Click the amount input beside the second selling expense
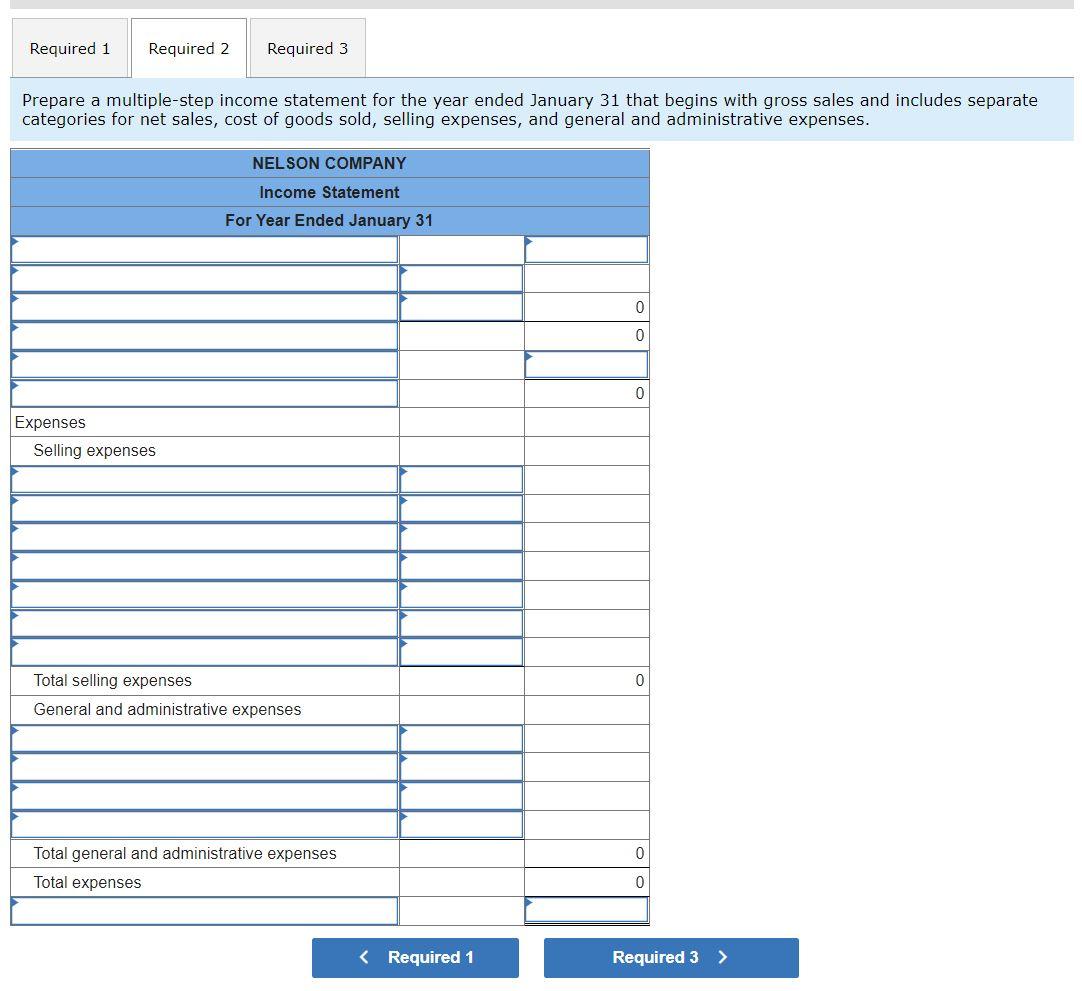This screenshot has height=991, width=1082. click(x=460, y=508)
